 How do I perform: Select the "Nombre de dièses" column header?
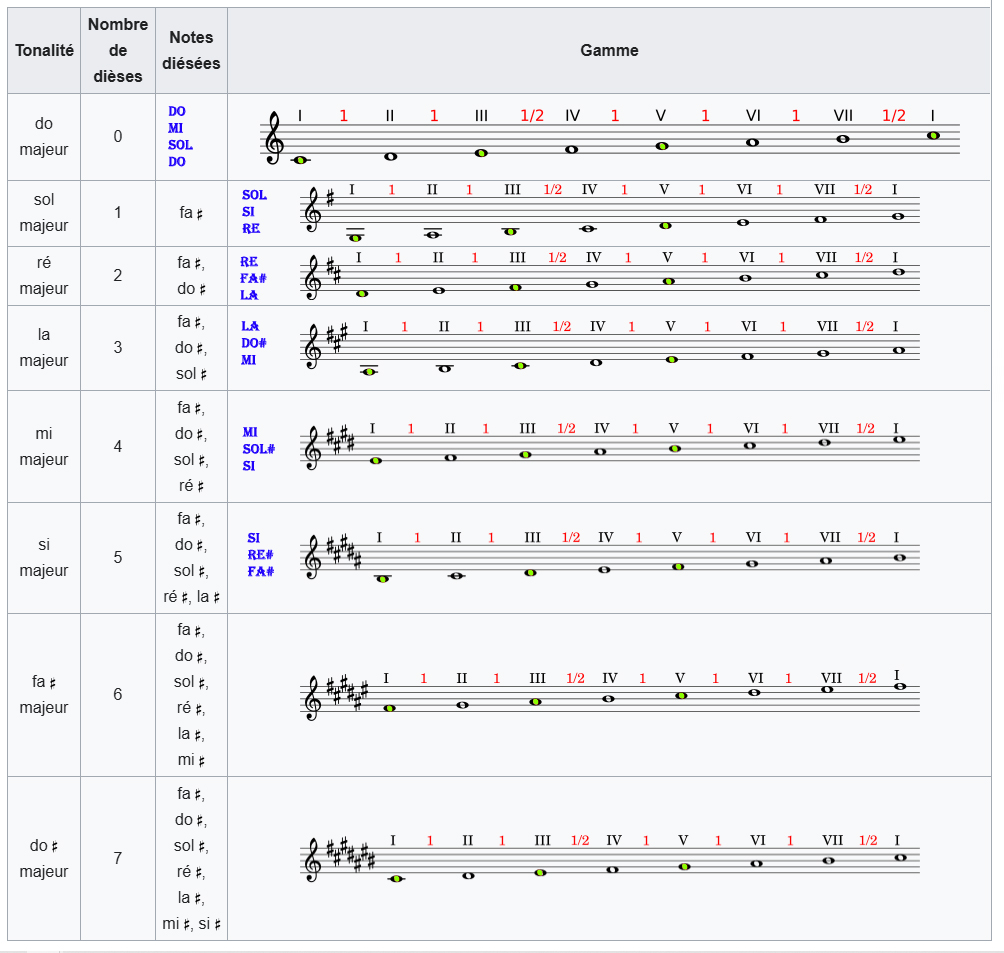117,51
